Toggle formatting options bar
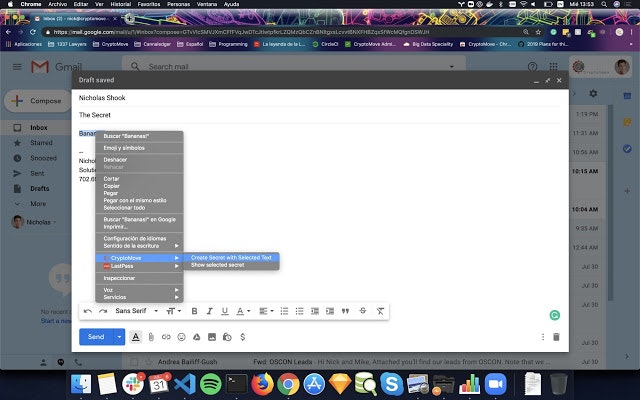 pos(136,337)
